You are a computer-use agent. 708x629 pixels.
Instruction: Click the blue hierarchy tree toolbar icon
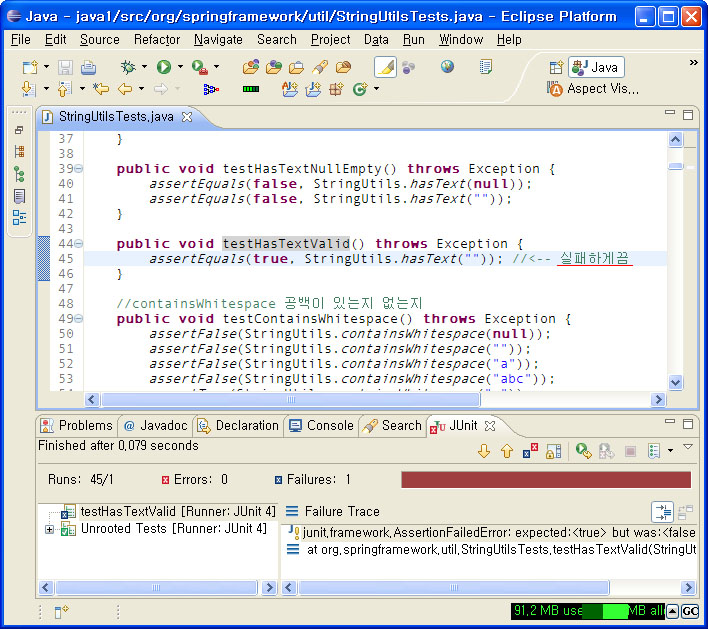click(211, 89)
